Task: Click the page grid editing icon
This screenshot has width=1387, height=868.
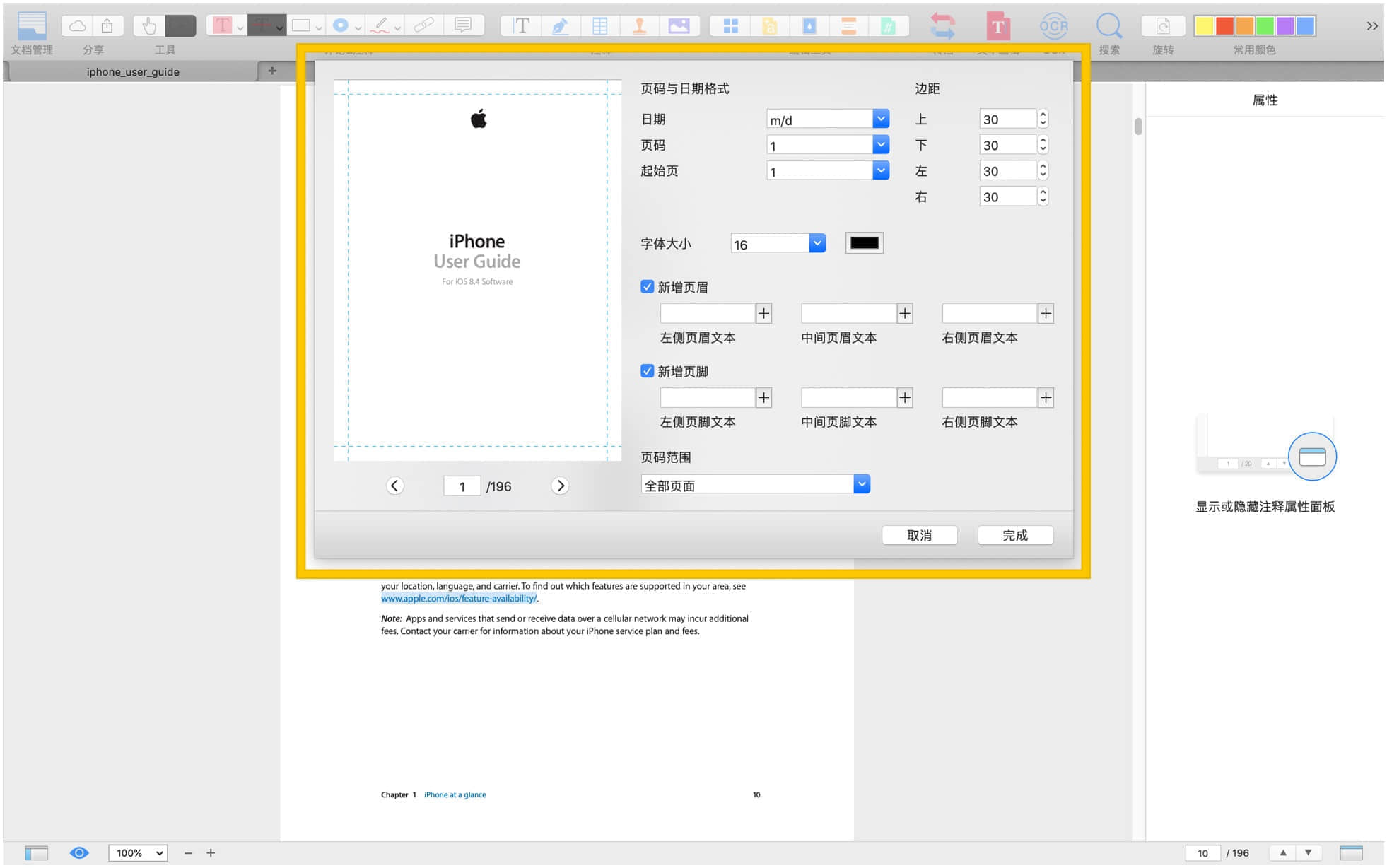Action: tap(731, 25)
